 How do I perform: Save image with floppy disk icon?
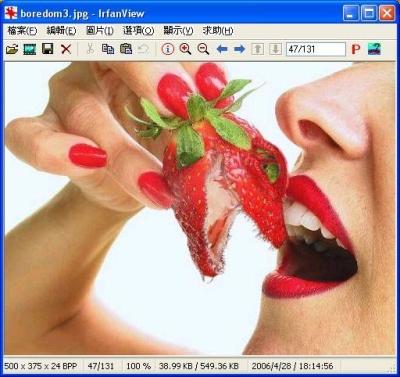pos(48,49)
